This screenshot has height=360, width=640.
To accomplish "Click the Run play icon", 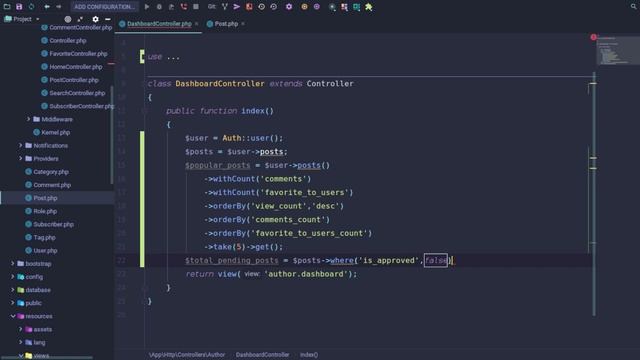I will [147, 7].
